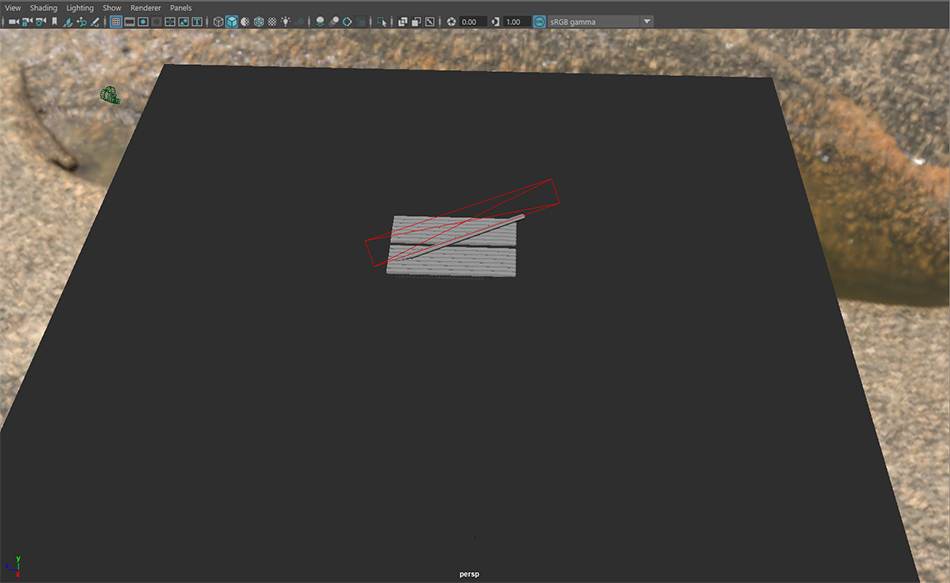Select the green camera object in viewport

click(x=110, y=95)
